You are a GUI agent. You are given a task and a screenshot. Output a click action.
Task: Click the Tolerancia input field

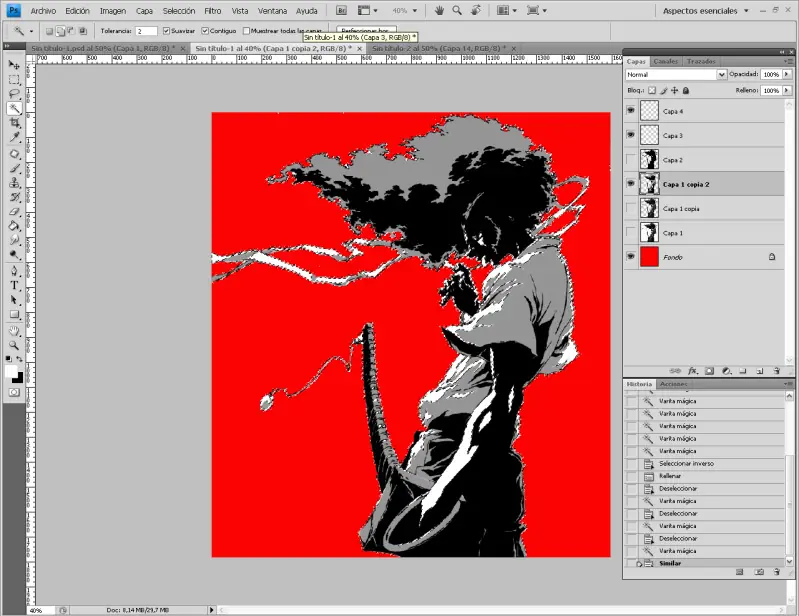coord(146,31)
